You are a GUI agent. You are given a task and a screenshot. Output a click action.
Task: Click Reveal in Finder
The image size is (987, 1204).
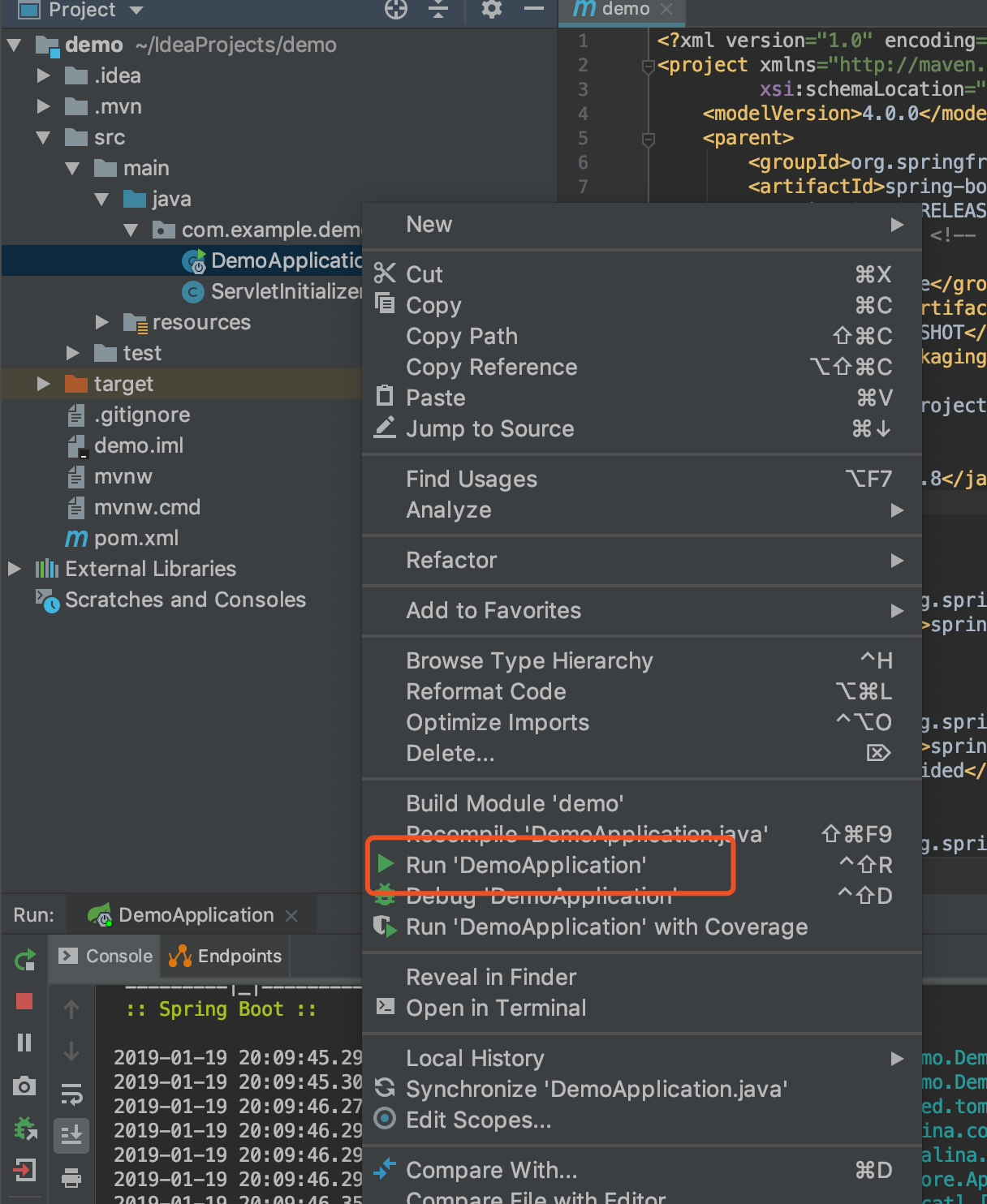click(x=641, y=977)
